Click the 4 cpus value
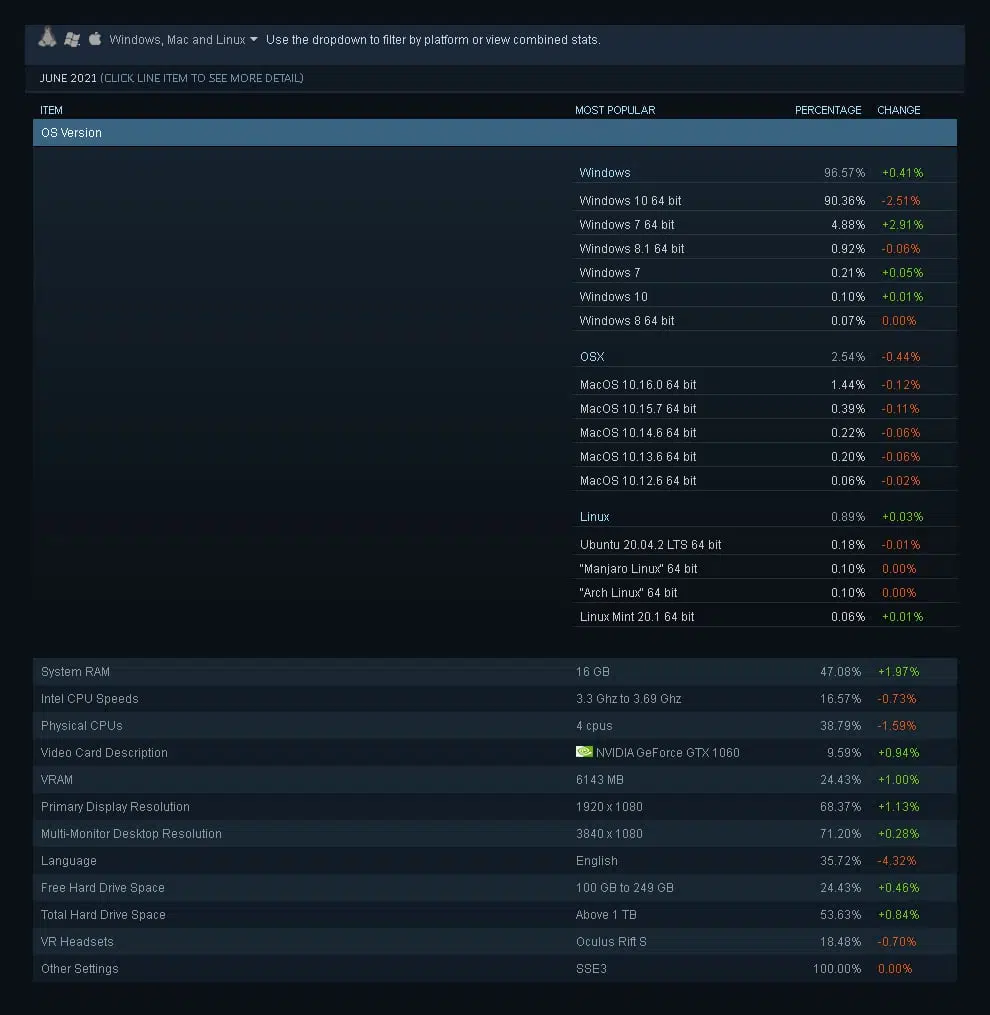The width and height of the screenshot is (990, 1015). pos(594,726)
